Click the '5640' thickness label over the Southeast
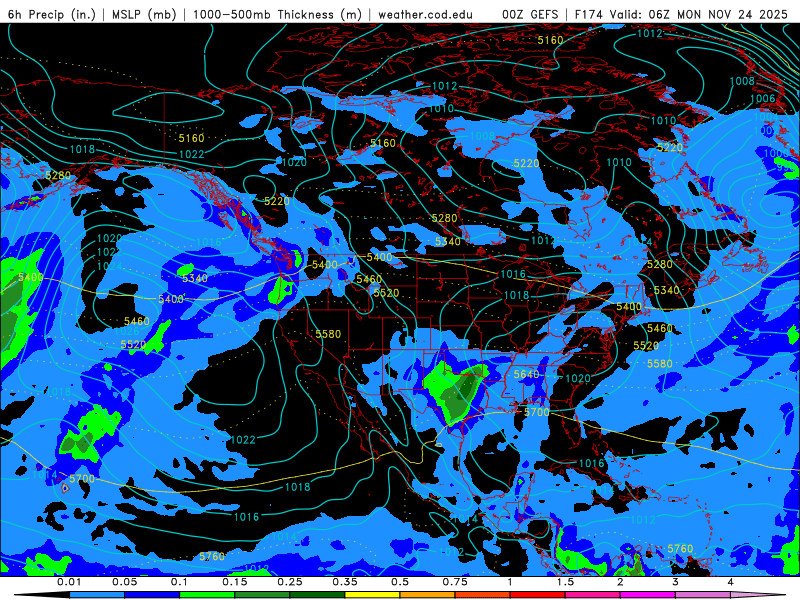Viewport: 800px width, 600px height. [x=527, y=374]
